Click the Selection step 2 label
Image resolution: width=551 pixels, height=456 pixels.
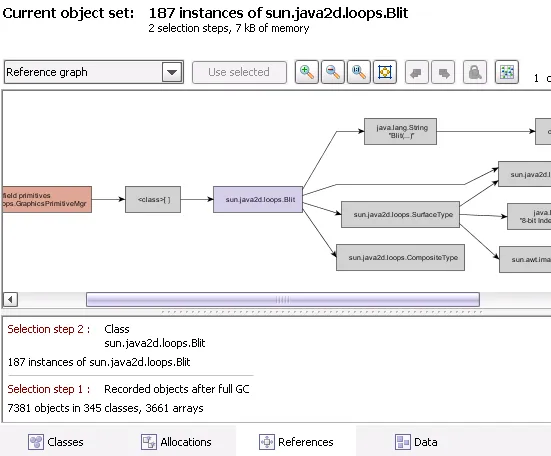[x=49, y=329]
